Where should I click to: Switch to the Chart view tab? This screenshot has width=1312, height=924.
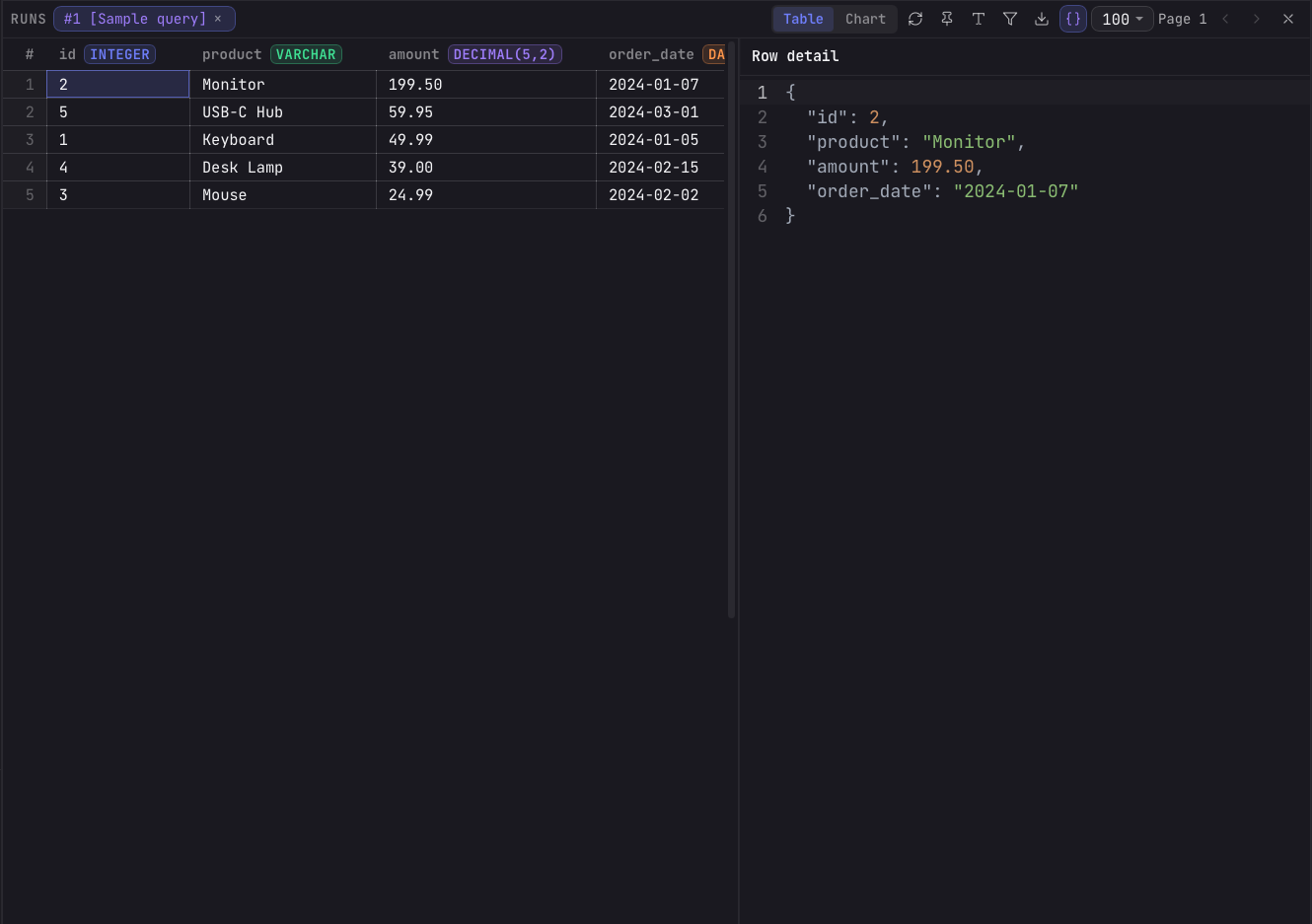coord(865,19)
